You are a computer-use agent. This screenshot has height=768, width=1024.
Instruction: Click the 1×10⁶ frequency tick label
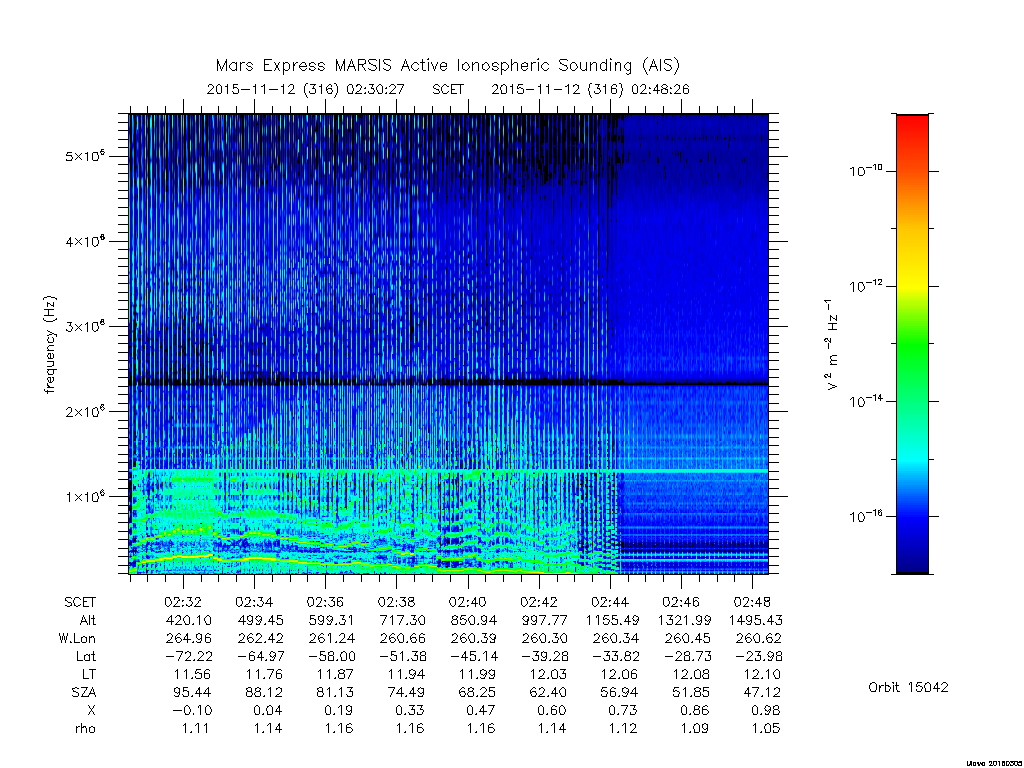click(85, 497)
